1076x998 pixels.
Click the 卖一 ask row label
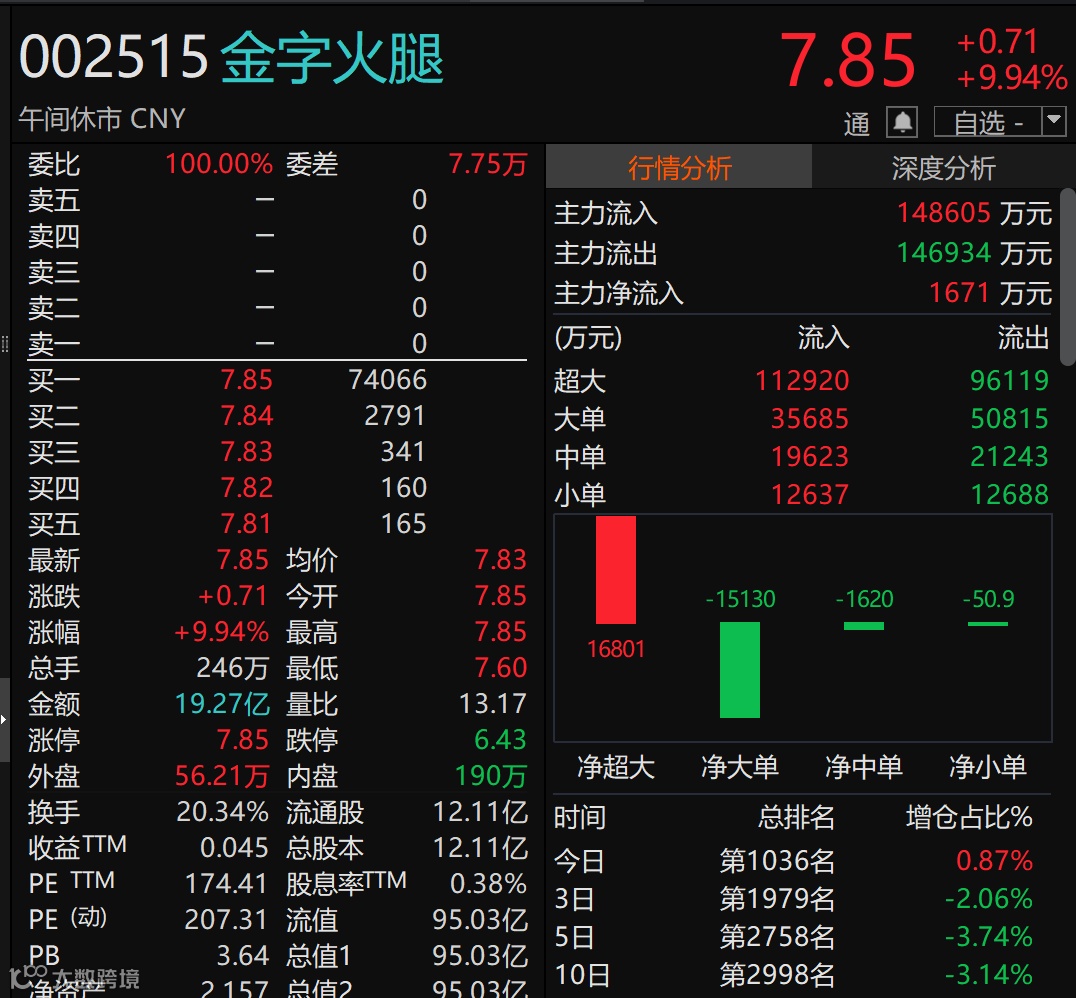tap(54, 344)
